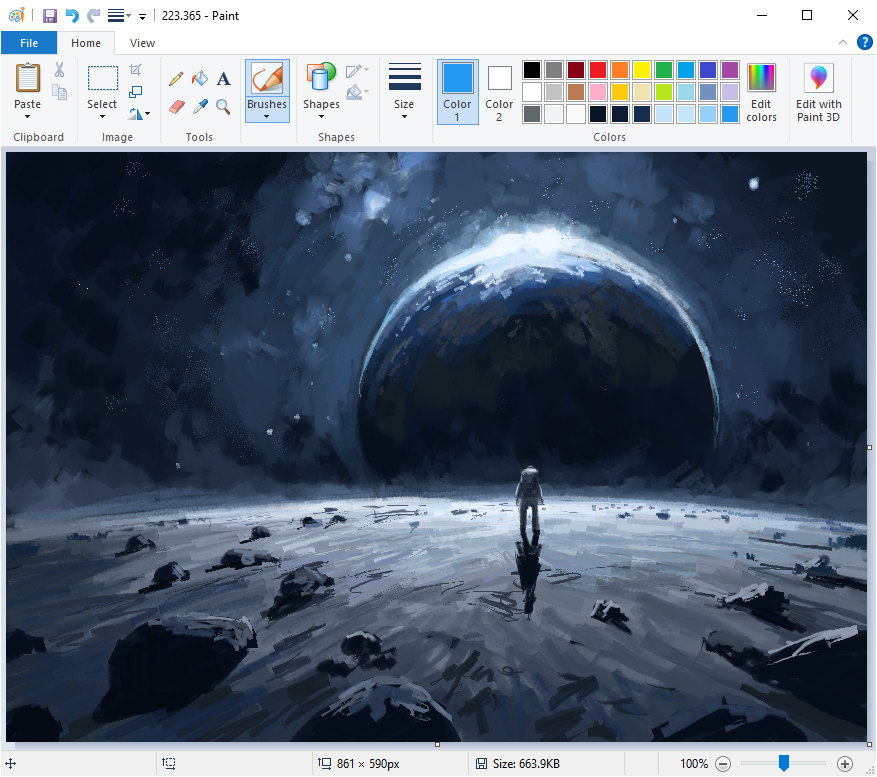
Task: Select the Eraser tool
Action: tap(176, 106)
